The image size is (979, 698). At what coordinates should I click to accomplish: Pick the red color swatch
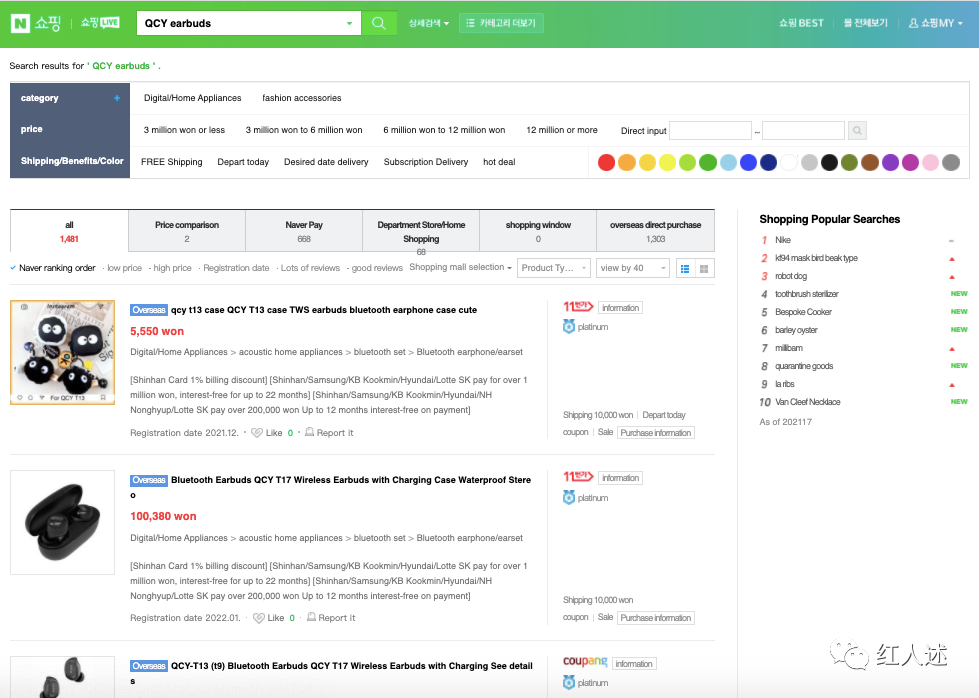606,162
